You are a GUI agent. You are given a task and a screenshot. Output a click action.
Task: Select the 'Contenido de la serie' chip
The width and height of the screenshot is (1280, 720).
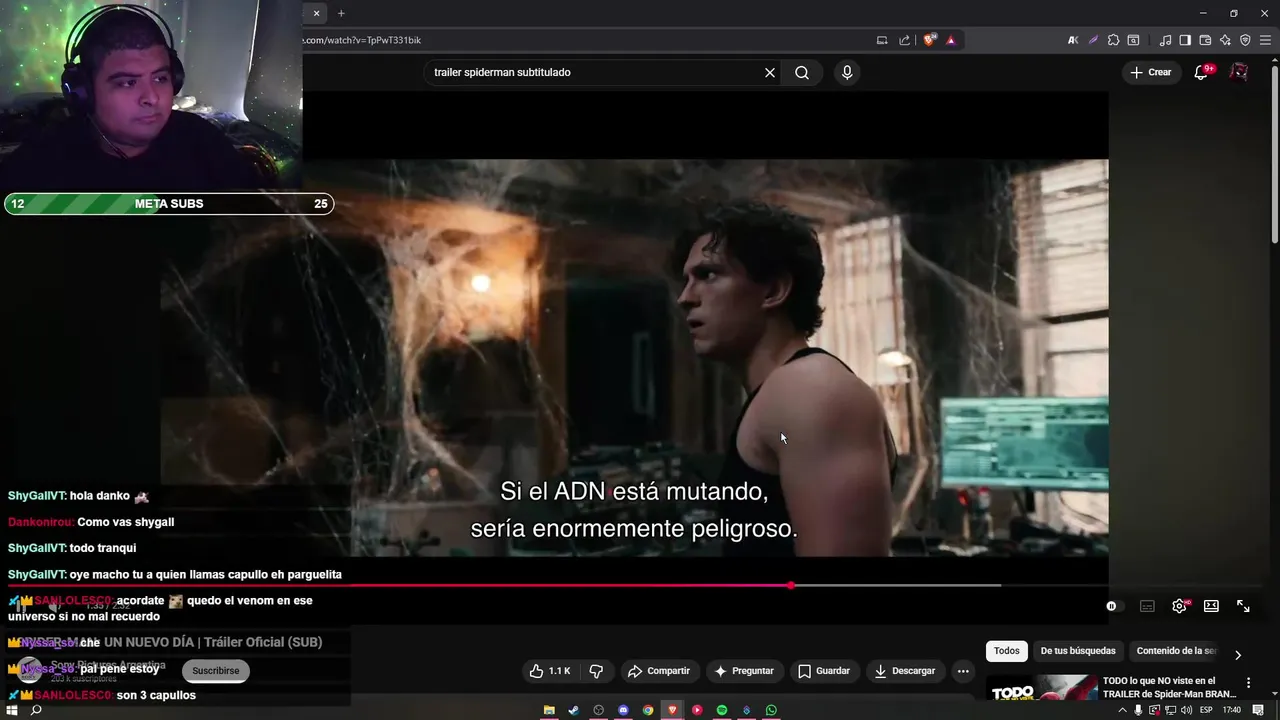[x=1176, y=651]
